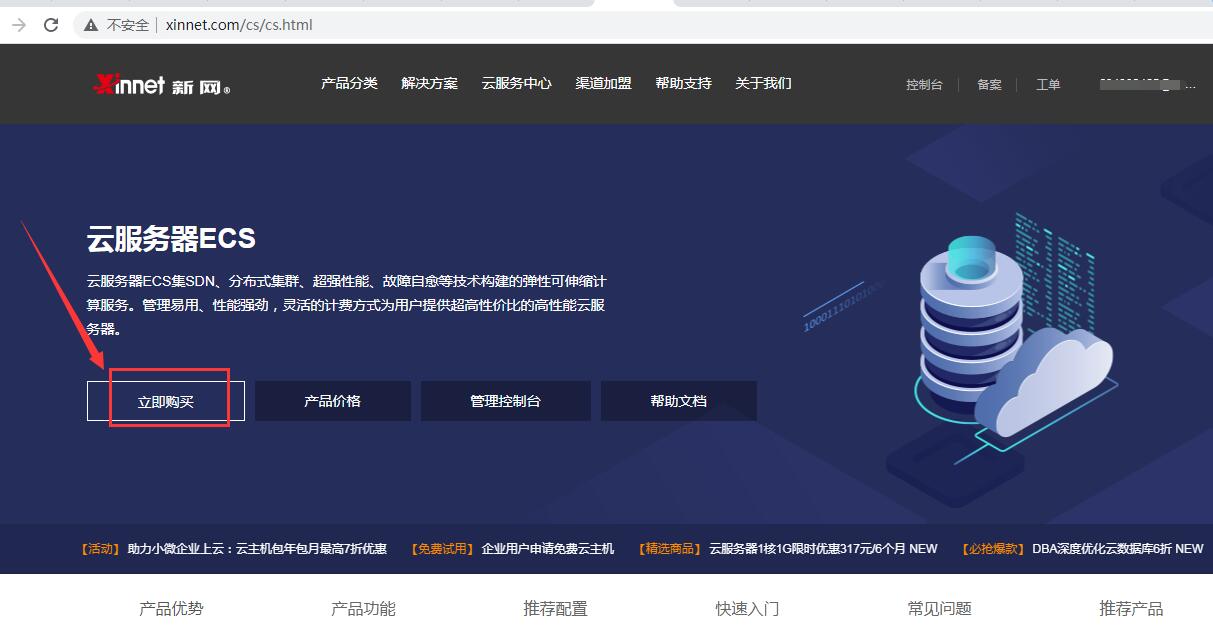Go to 控制台 link
Image resolution: width=1213 pixels, height=632 pixels.
pyautogui.click(x=924, y=85)
